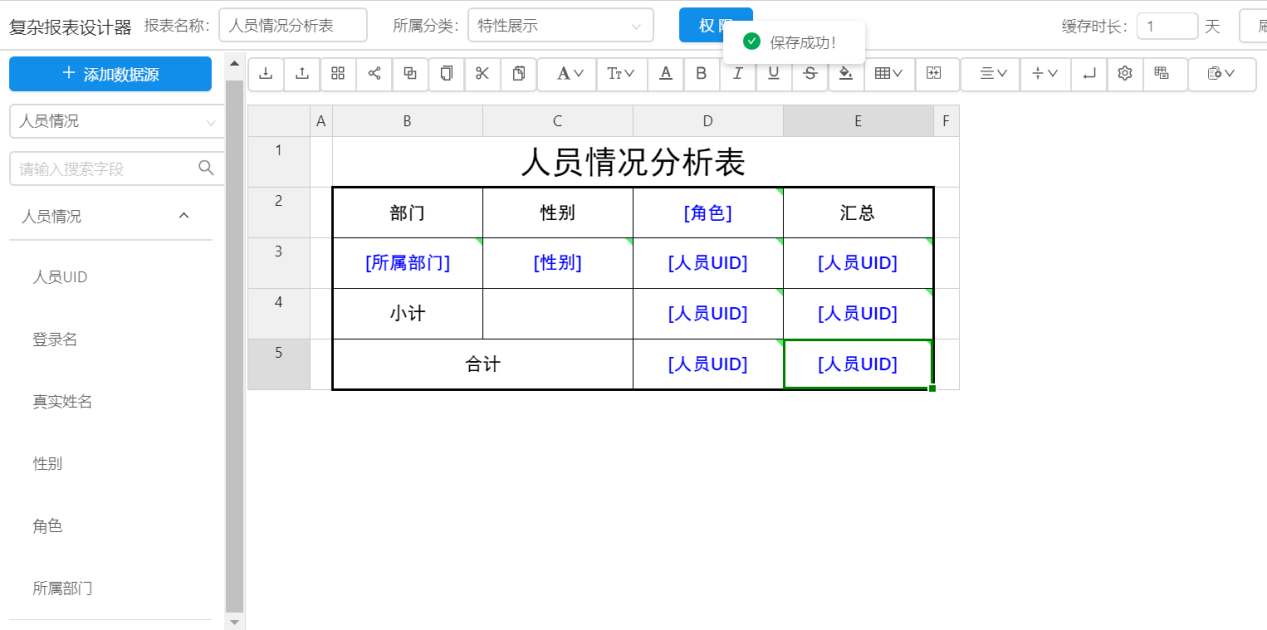Click the import (download arrow) toolbar icon
The height and width of the screenshot is (630, 1267).
(265, 74)
